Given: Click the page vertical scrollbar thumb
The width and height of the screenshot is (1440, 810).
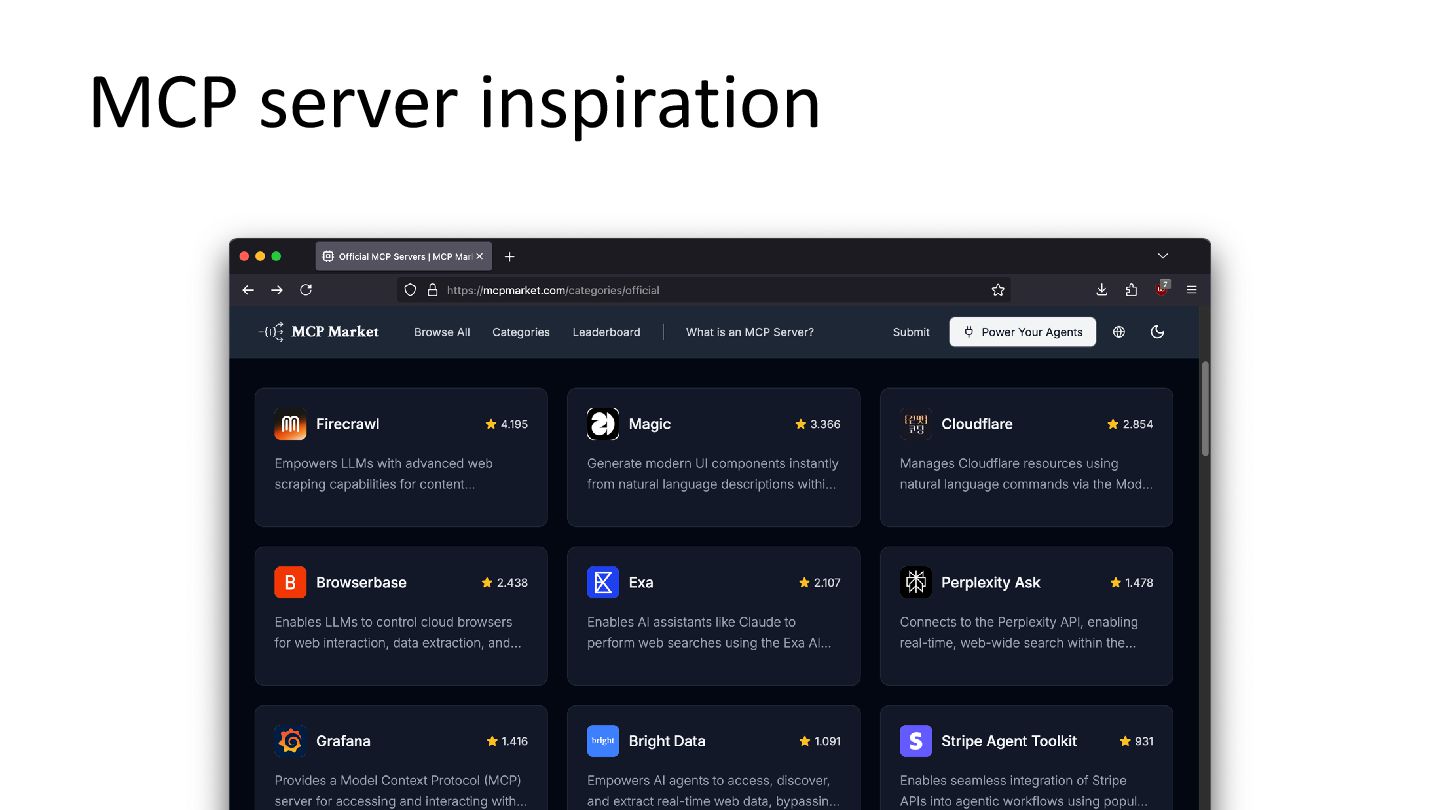Looking at the screenshot, I should coord(1205,408).
